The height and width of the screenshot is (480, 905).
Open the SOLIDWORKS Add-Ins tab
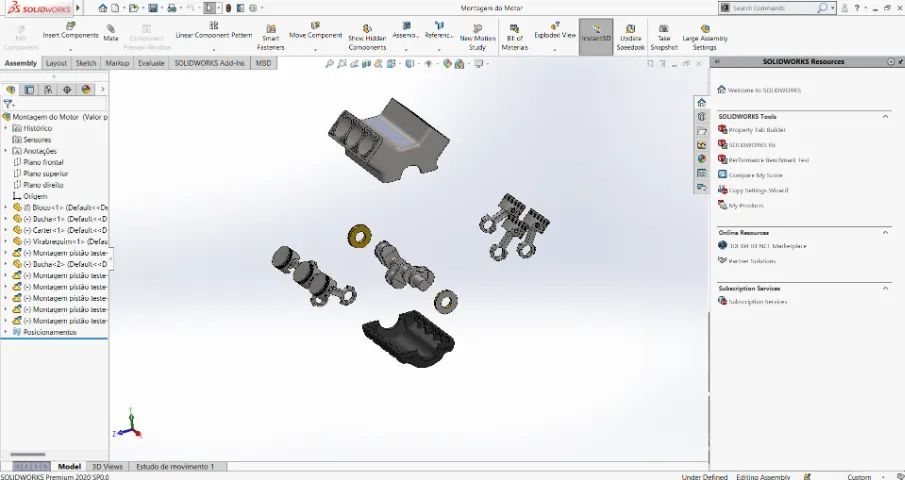210,63
